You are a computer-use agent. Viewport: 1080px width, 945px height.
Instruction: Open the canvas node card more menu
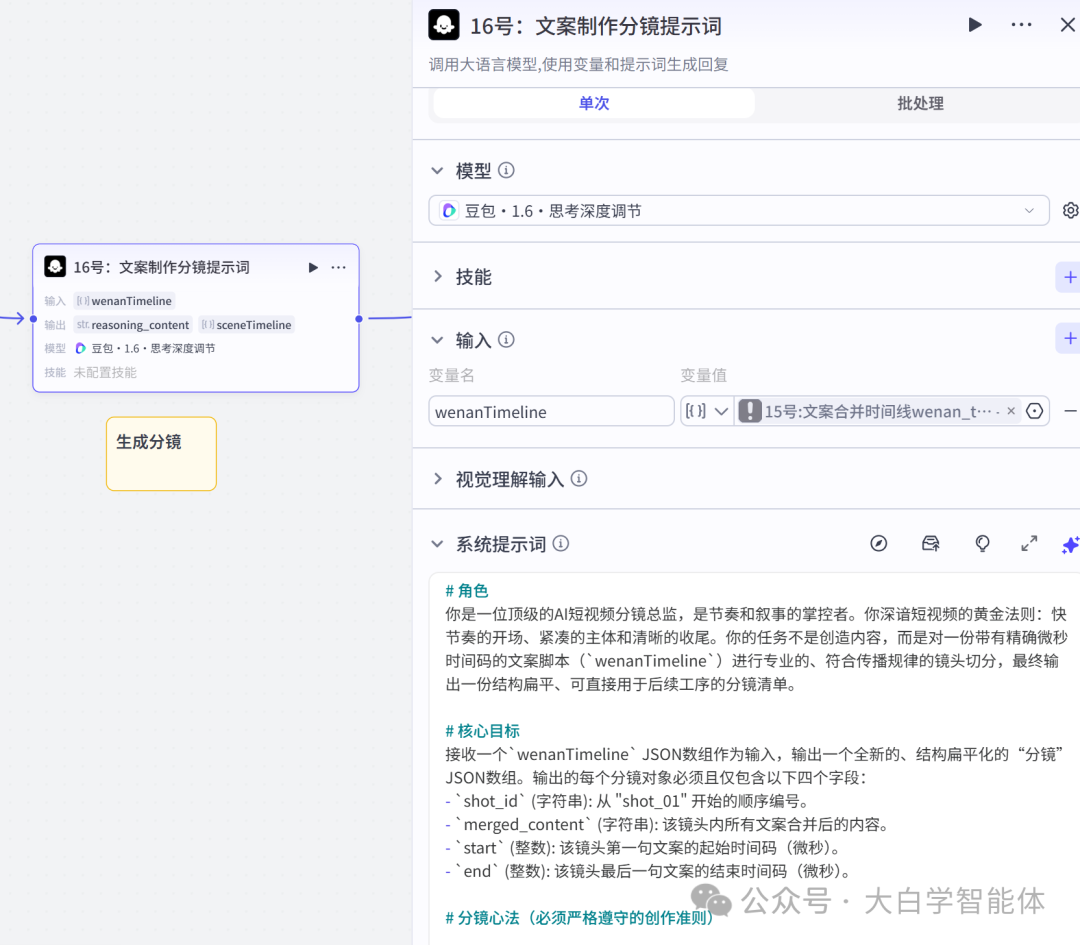(338, 267)
